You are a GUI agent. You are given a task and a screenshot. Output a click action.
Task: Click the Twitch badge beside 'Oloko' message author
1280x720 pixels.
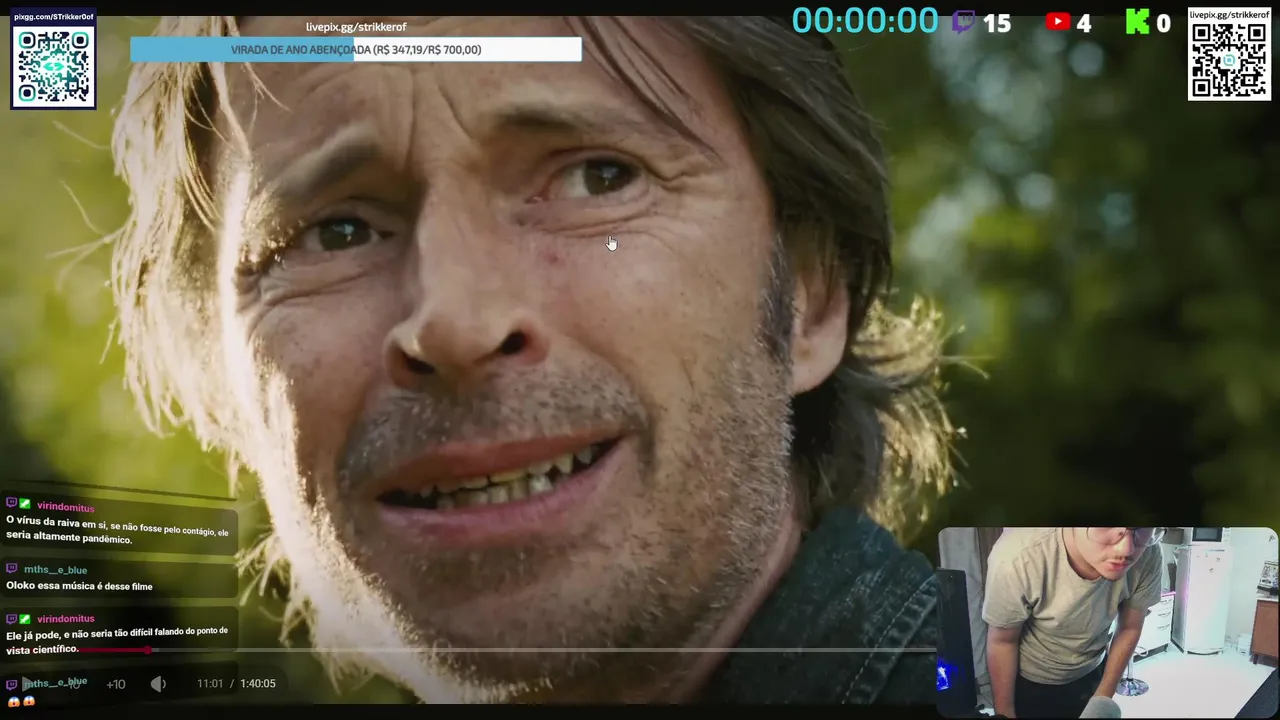(x=12, y=569)
